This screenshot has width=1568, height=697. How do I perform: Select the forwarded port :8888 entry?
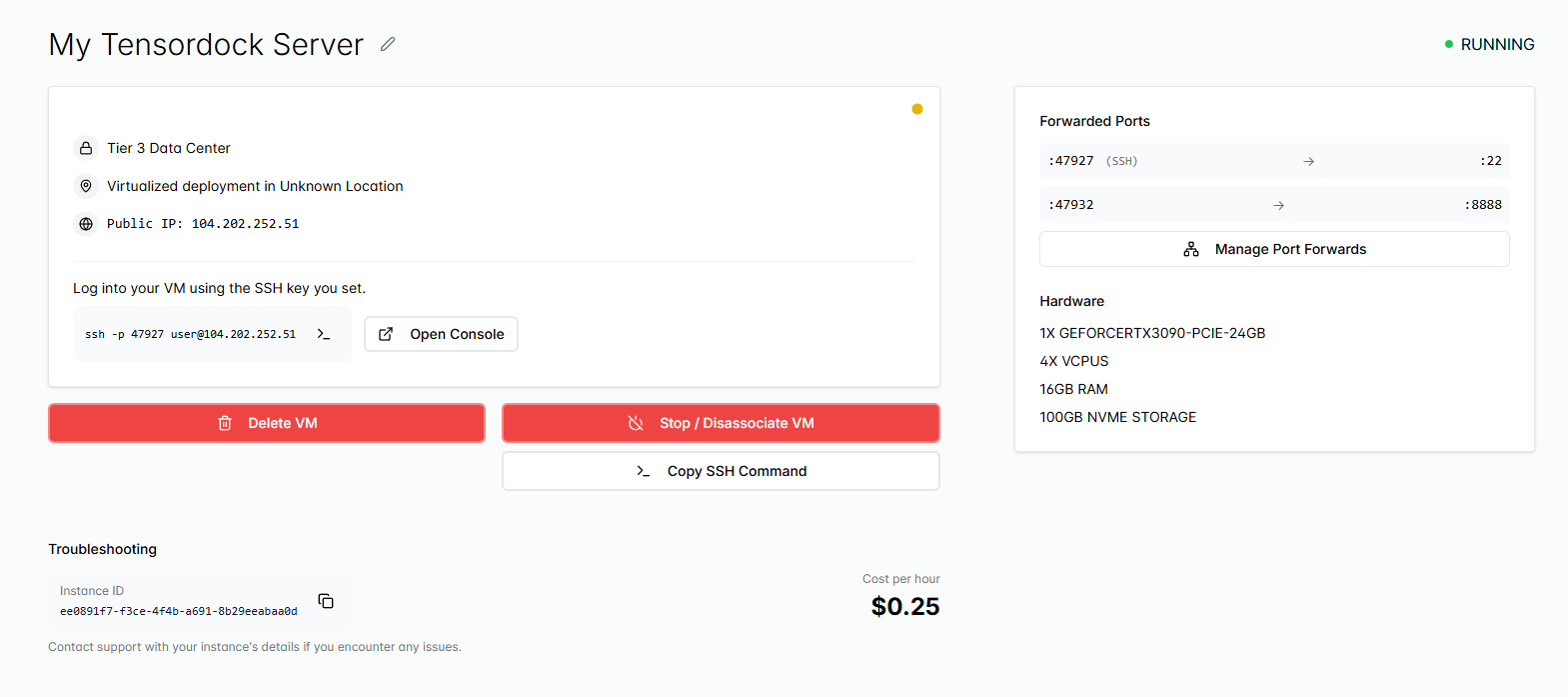1483,205
